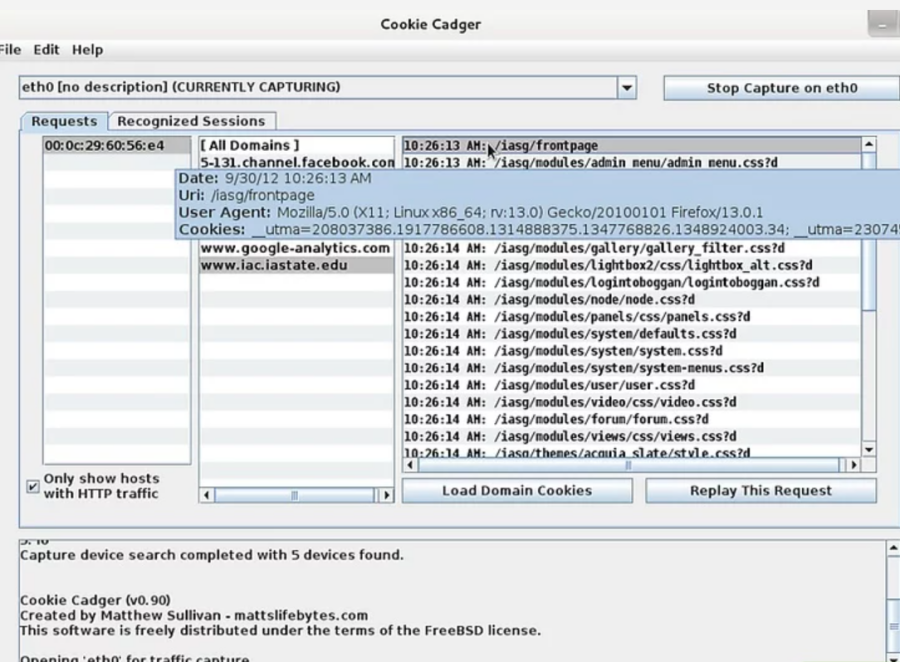900x662 pixels.
Task: Click the interface dropdown arrow button
Action: (627, 88)
